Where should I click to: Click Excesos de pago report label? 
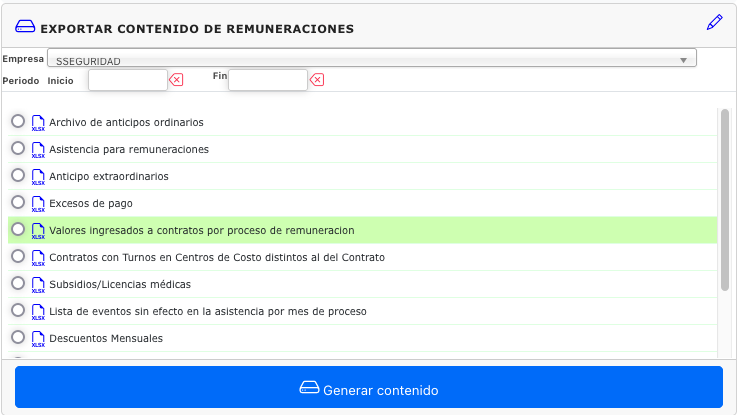90,203
